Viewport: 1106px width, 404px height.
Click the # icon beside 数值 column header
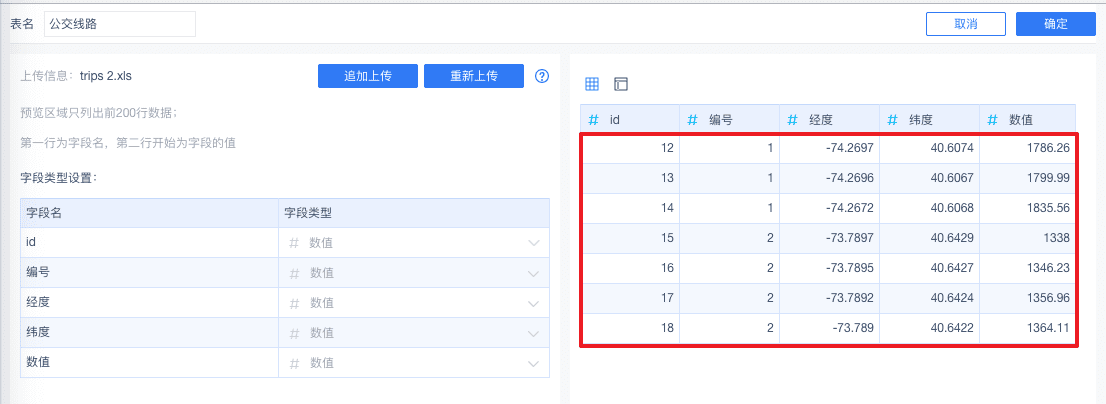993,120
